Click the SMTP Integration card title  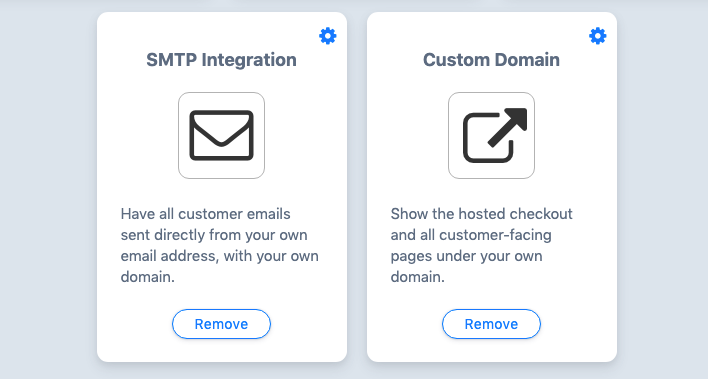pos(221,60)
